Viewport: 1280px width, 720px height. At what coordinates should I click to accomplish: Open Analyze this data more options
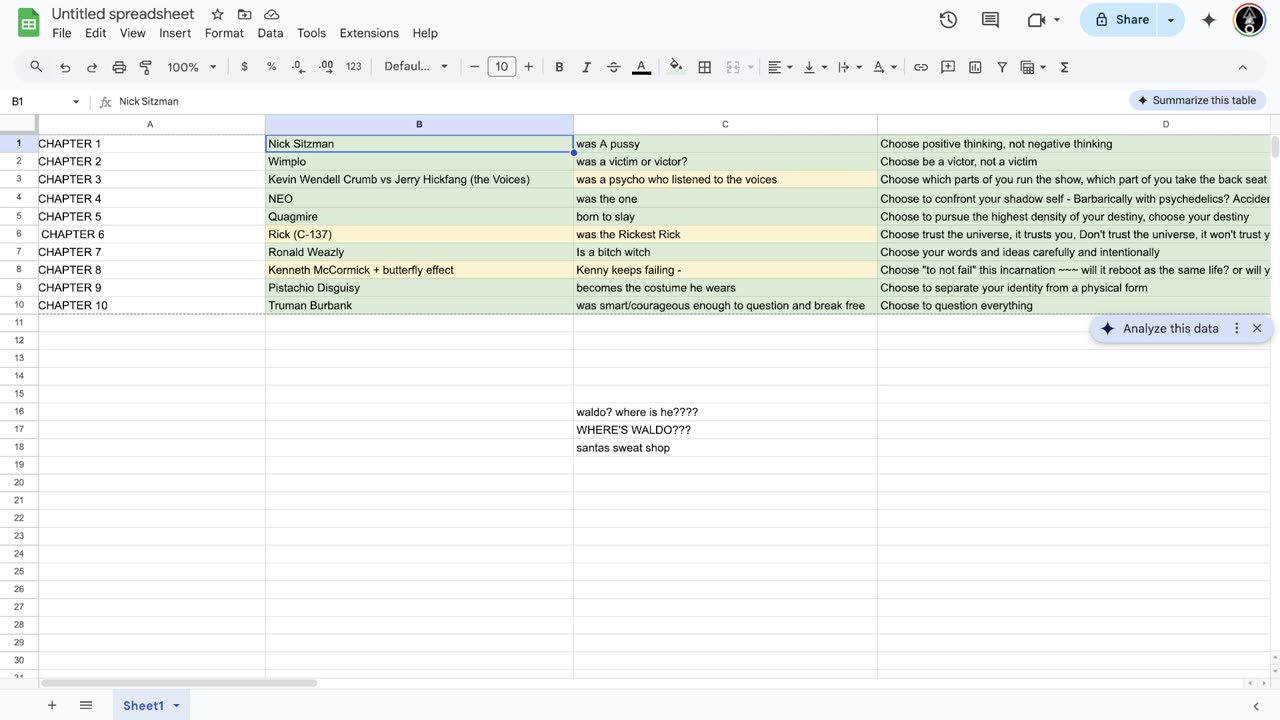(1237, 328)
